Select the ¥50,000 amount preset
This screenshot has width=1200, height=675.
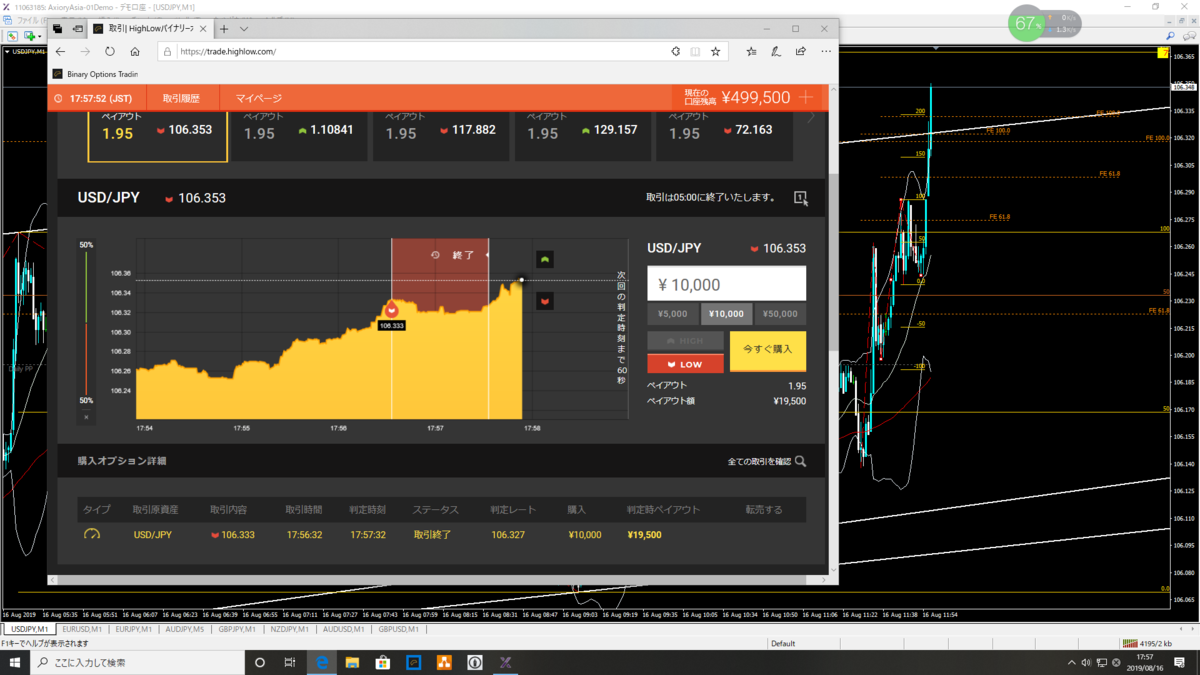click(x=780, y=314)
